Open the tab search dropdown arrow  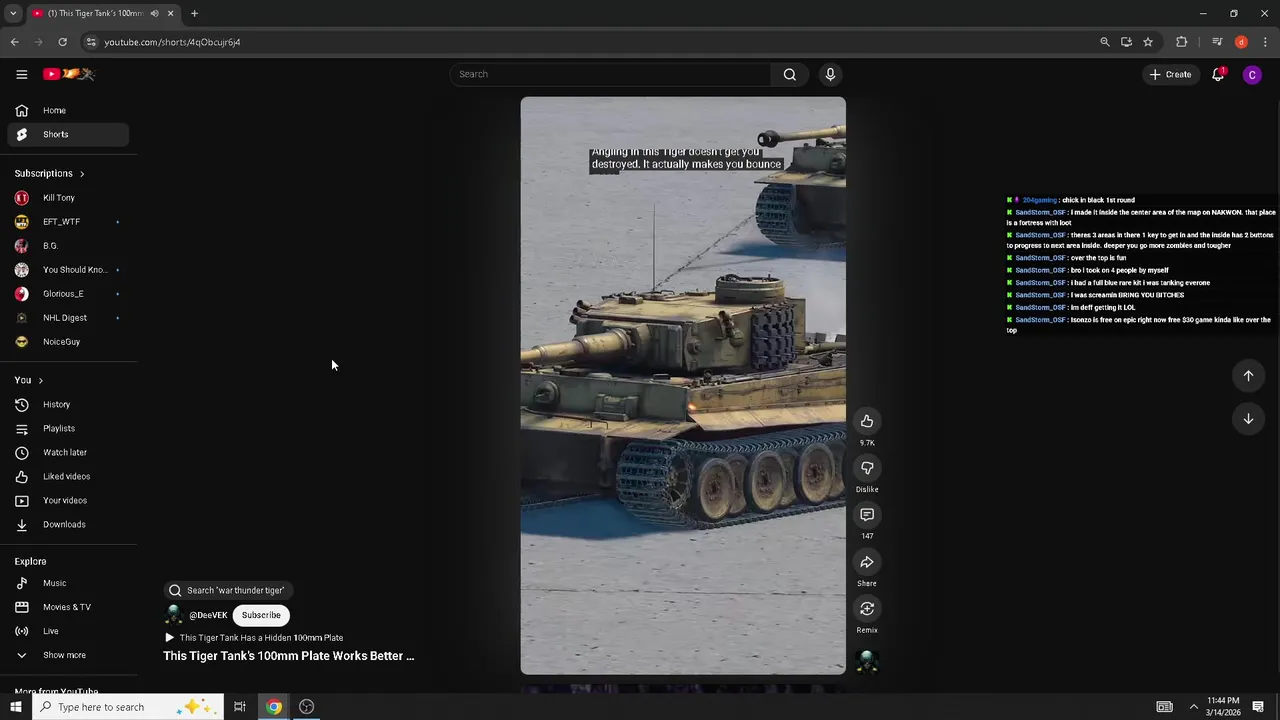point(13,13)
